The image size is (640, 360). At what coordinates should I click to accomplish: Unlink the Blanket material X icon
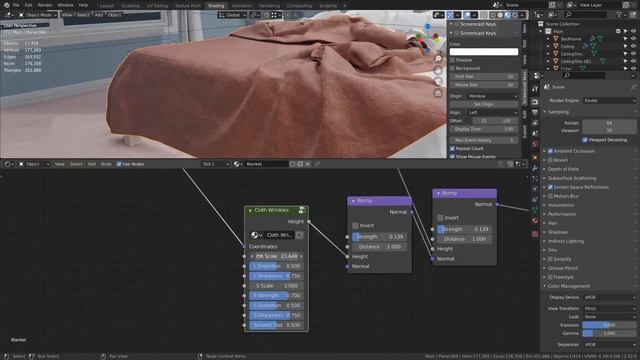(308, 164)
